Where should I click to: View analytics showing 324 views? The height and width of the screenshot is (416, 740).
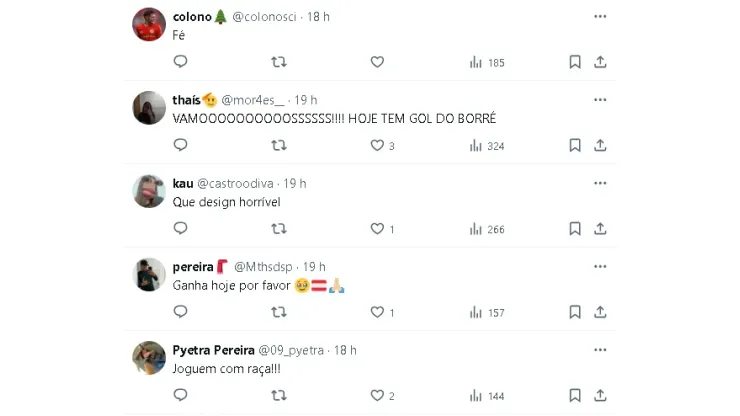point(487,146)
